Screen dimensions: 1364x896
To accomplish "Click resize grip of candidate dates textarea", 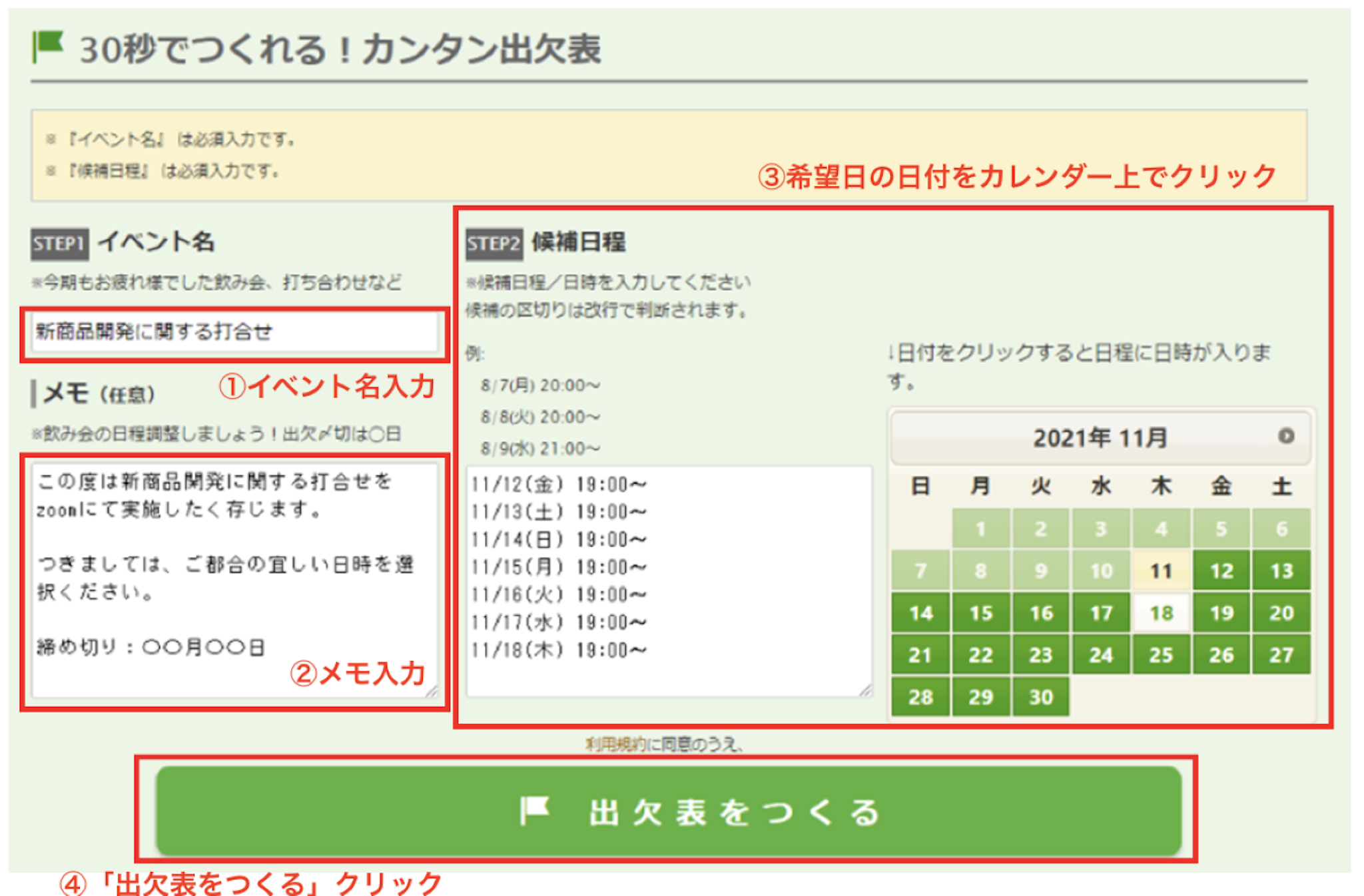I will [865, 690].
